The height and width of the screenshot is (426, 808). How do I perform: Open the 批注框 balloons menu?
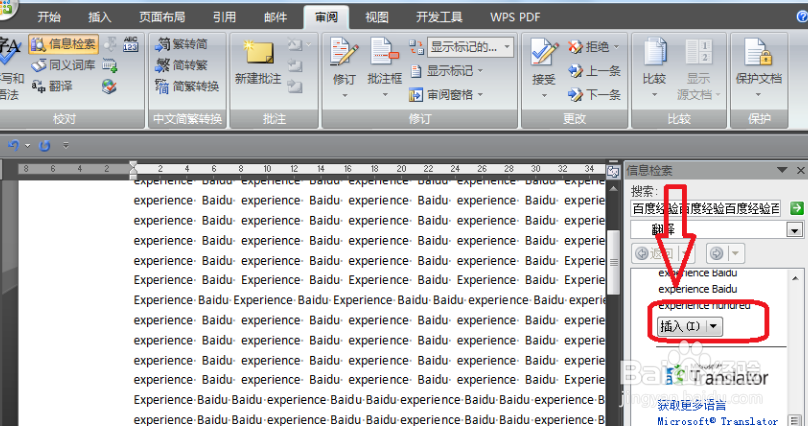click(x=384, y=67)
